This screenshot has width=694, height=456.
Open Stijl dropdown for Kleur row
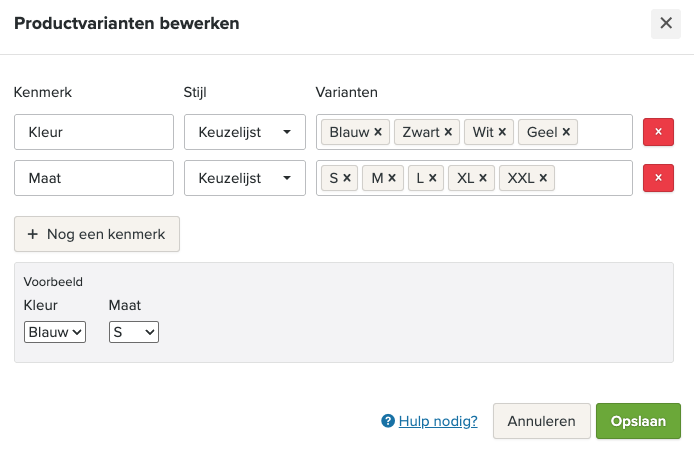pos(244,132)
